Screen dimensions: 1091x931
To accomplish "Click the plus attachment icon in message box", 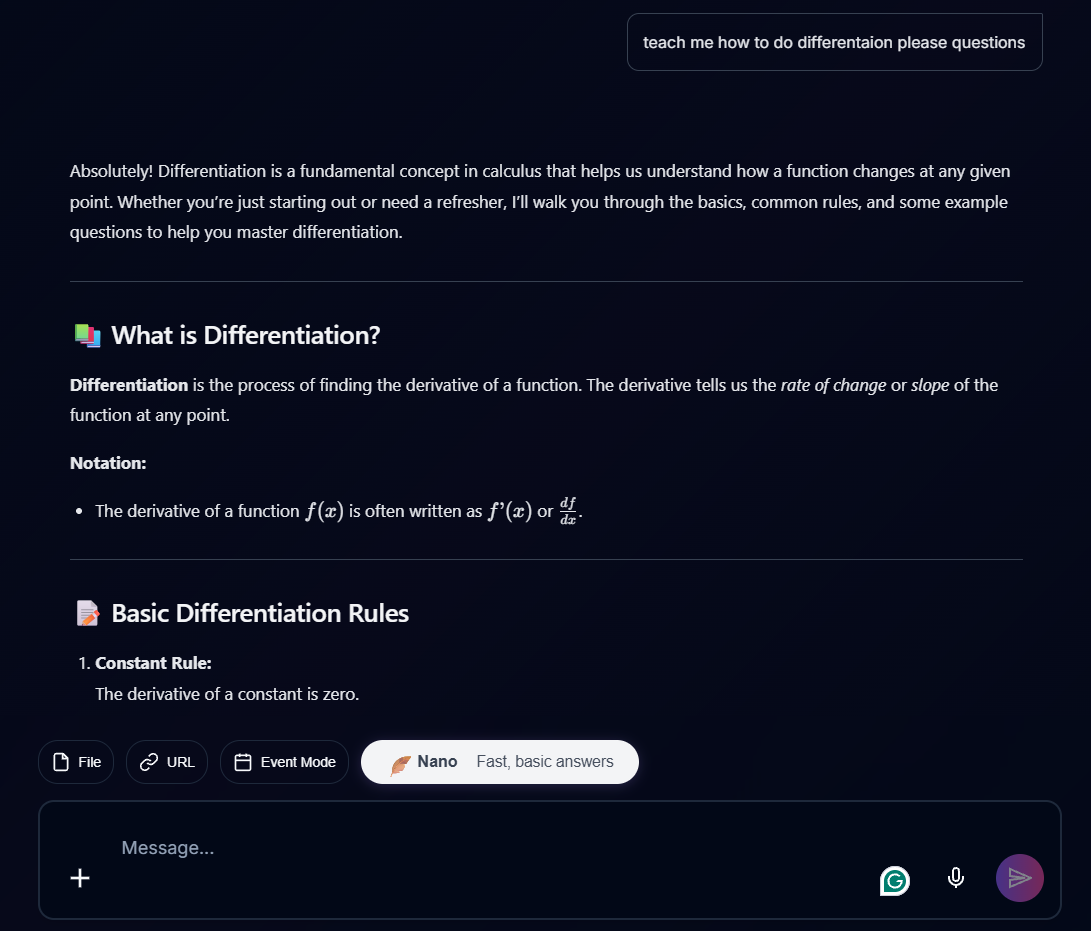I will (79, 878).
